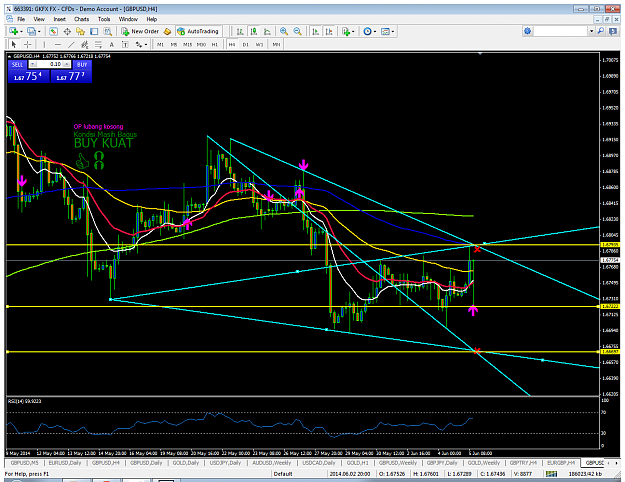This screenshot has height=482, width=625.
Task: Open the Data Window crosshair-circle icon
Action: [x=67, y=31]
